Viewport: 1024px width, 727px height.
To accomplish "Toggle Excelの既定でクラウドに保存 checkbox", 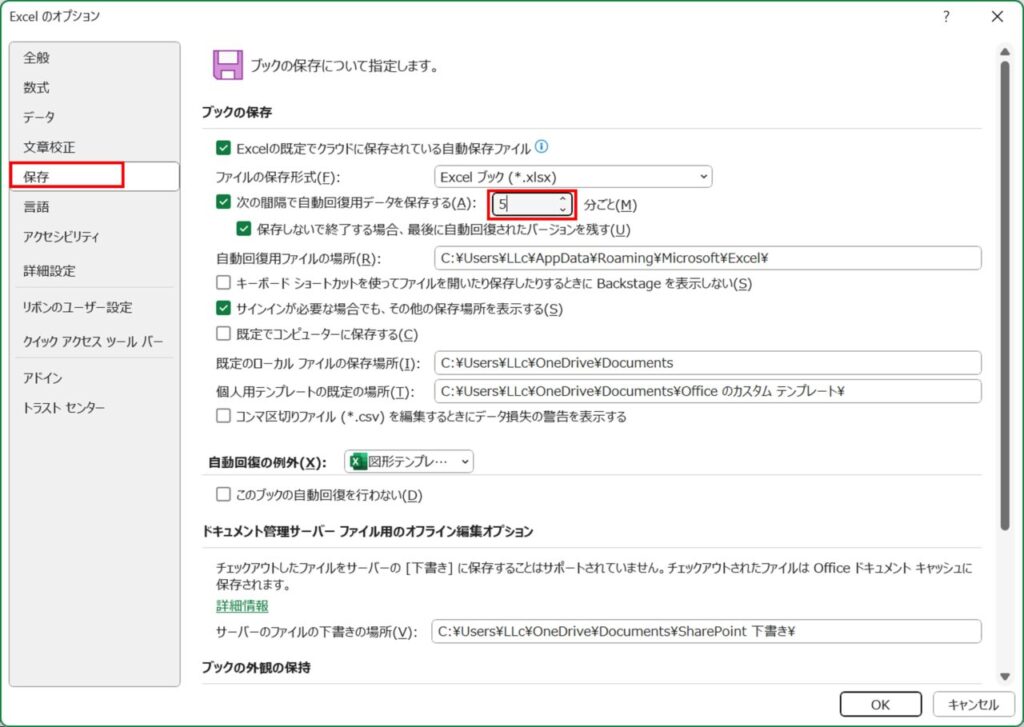I will pos(223,148).
